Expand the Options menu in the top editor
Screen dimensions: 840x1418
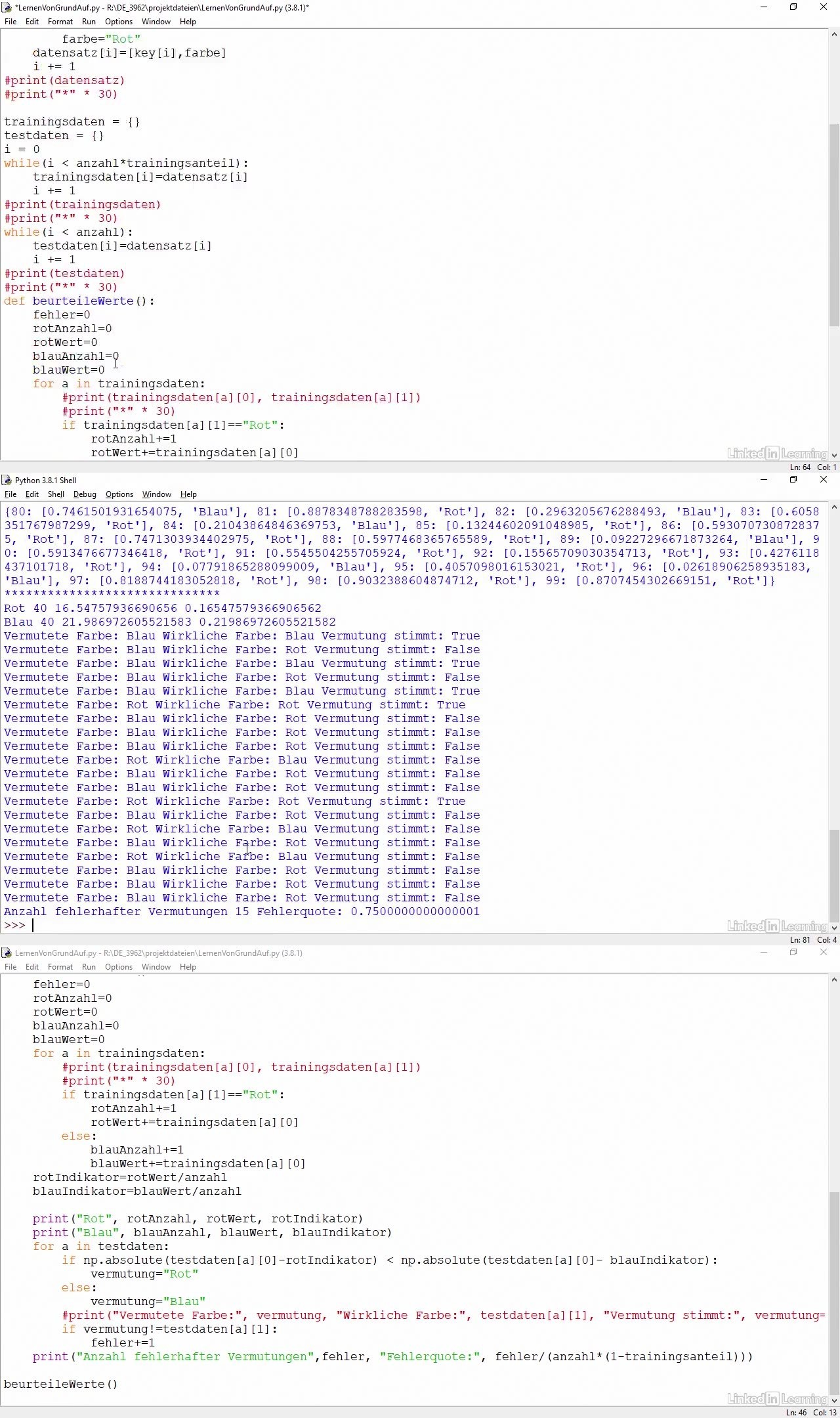(119, 22)
